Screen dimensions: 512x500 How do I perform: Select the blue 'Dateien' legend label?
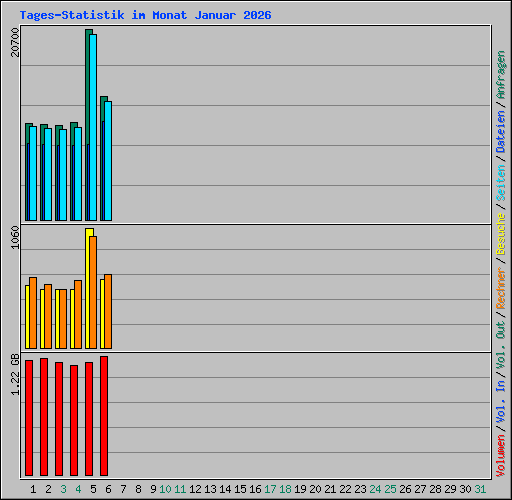click(x=501, y=132)
